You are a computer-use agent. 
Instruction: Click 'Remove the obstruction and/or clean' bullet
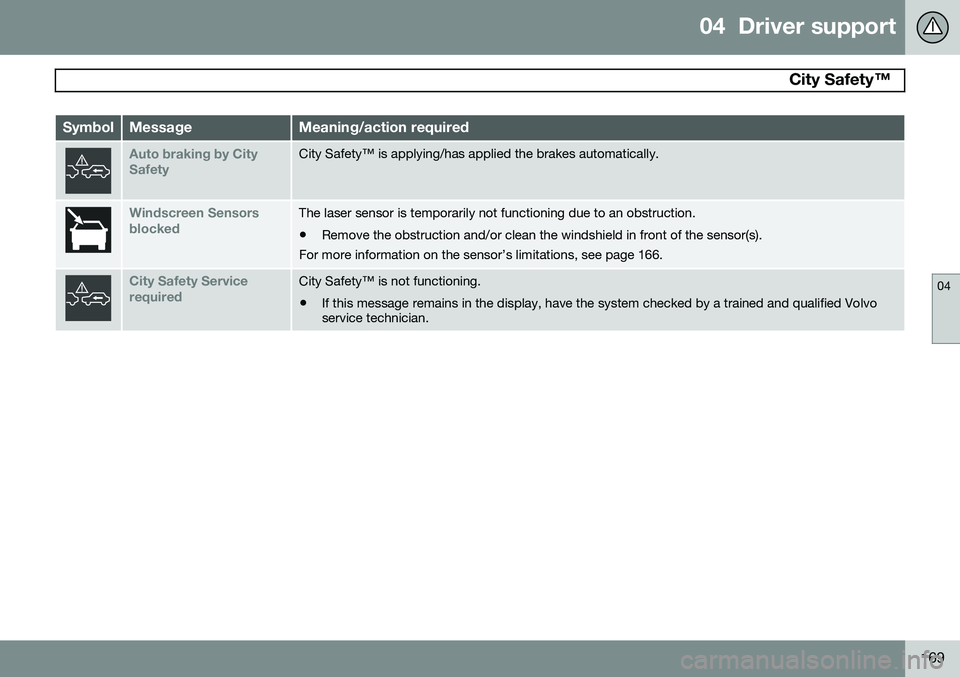pyautogui.click(x=542, y=235)
